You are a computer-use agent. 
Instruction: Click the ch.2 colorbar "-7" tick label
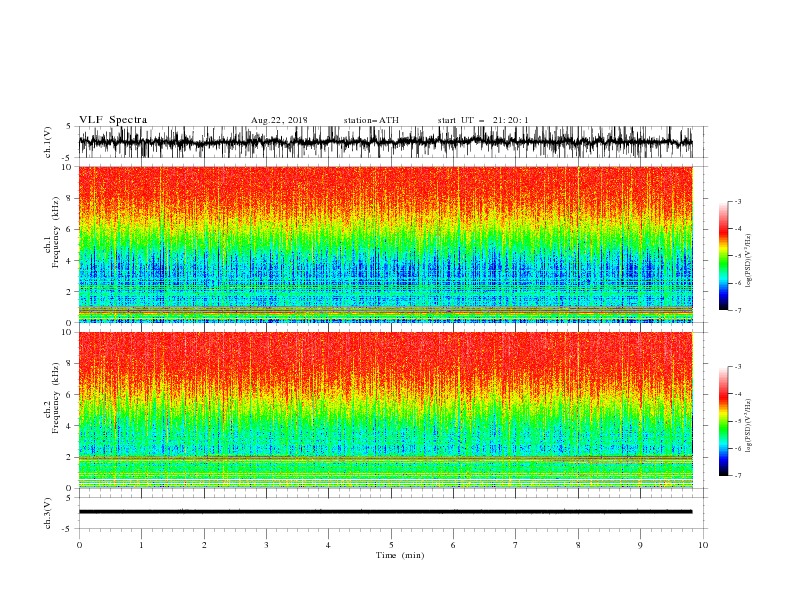(737, 476)
